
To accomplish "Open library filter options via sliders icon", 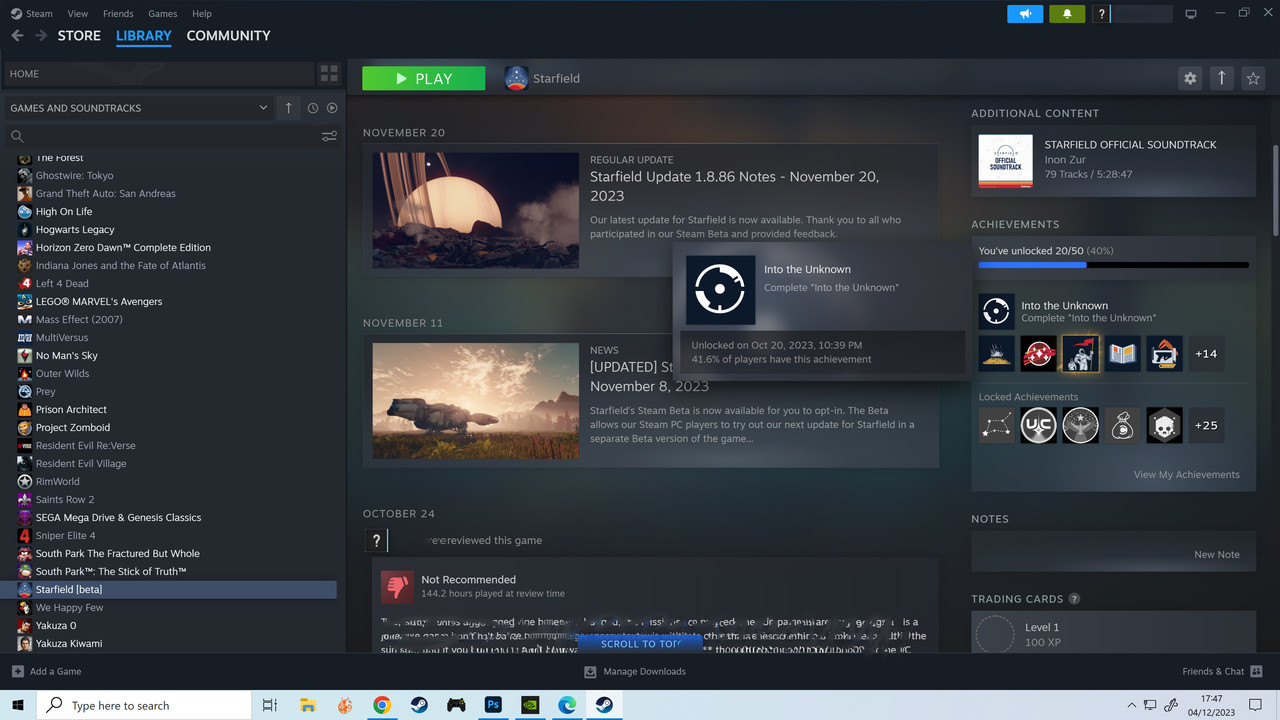I will tap(330, 136).
